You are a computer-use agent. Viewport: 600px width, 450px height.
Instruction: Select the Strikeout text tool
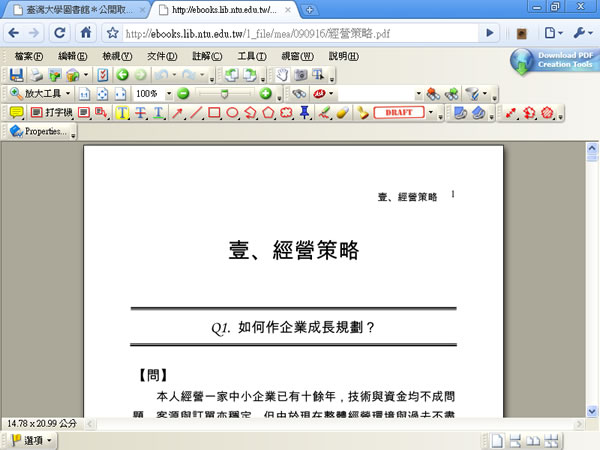click(x=140, y=112)
